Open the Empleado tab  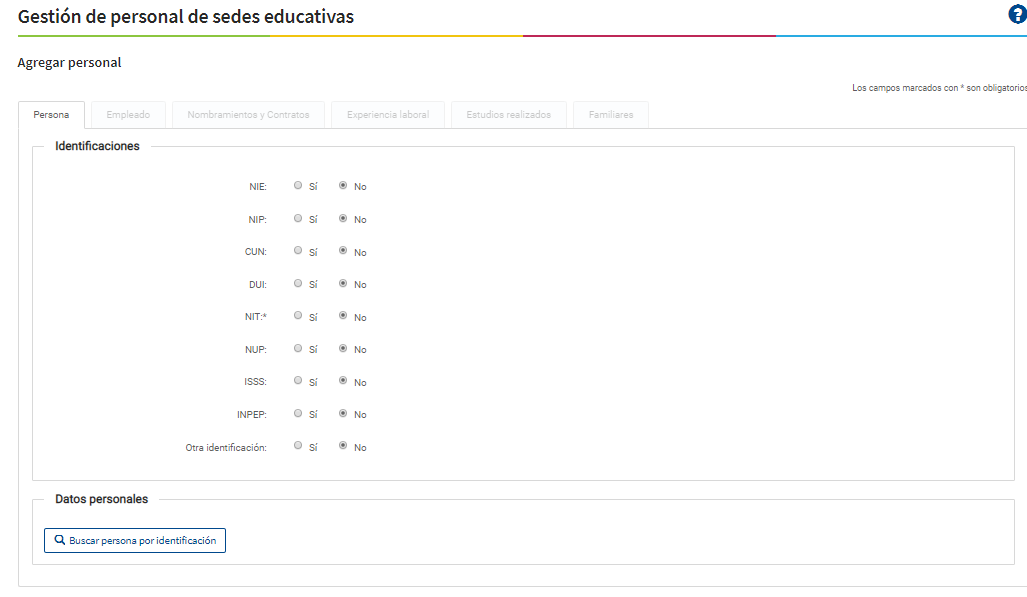128,115
